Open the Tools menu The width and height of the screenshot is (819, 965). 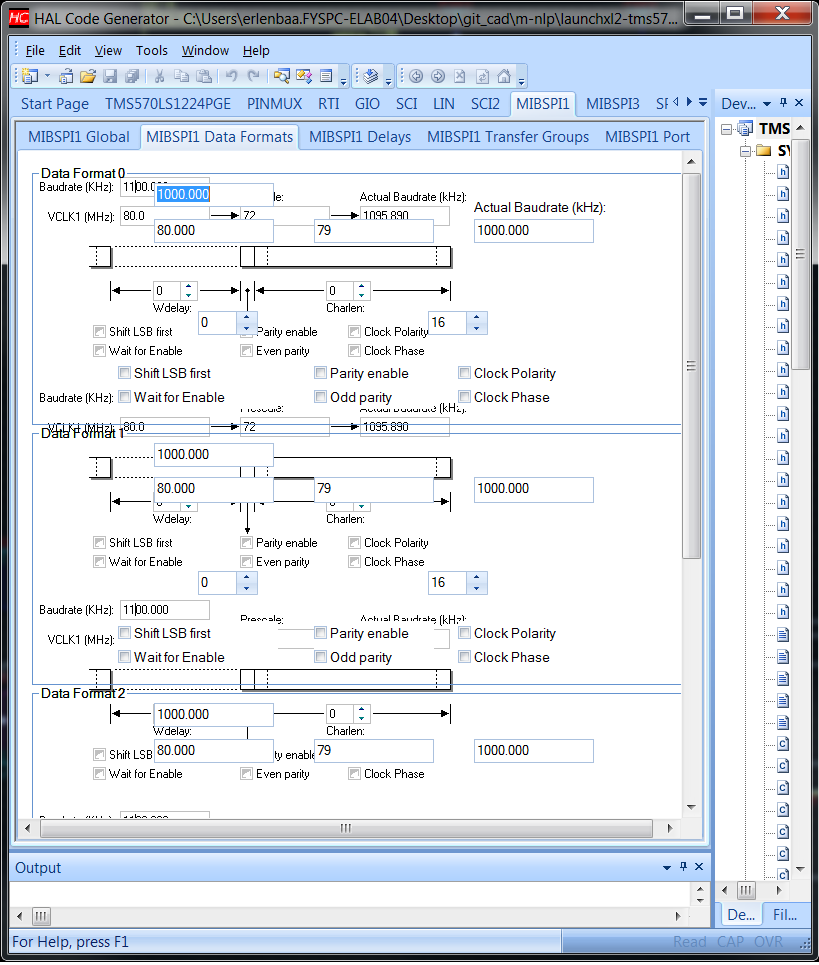click(151, 50)
